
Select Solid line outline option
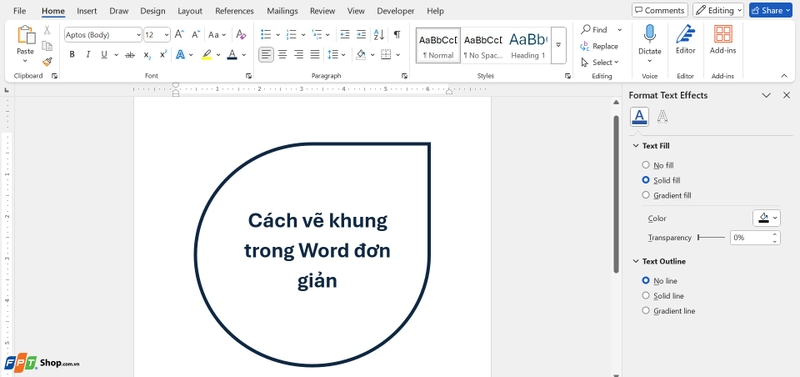point(646,295)
